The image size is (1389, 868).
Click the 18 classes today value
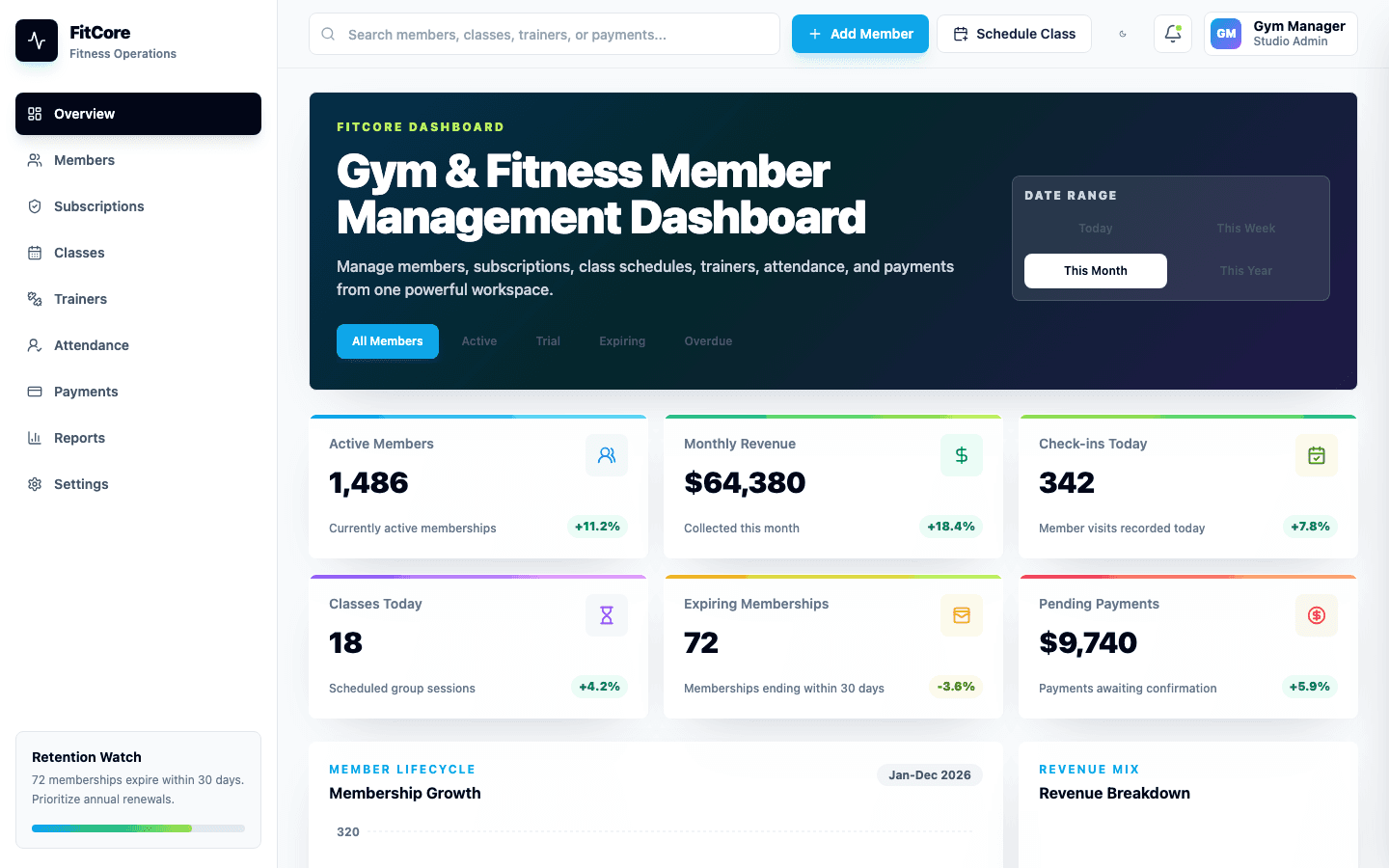[345, 642]
